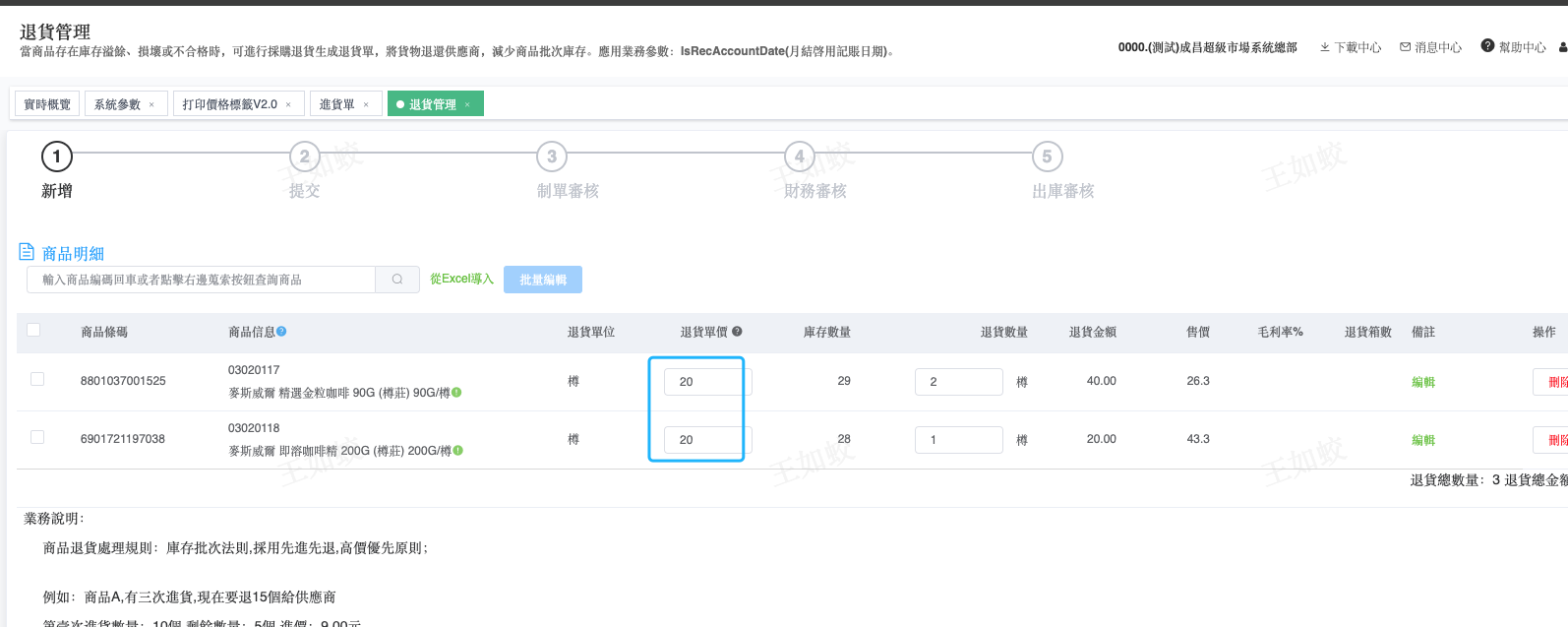The width and height of the screenshot is (1568, 627).
Task: Close the 打印價格標籤V2.0 tab
Action: coord(288,104)
